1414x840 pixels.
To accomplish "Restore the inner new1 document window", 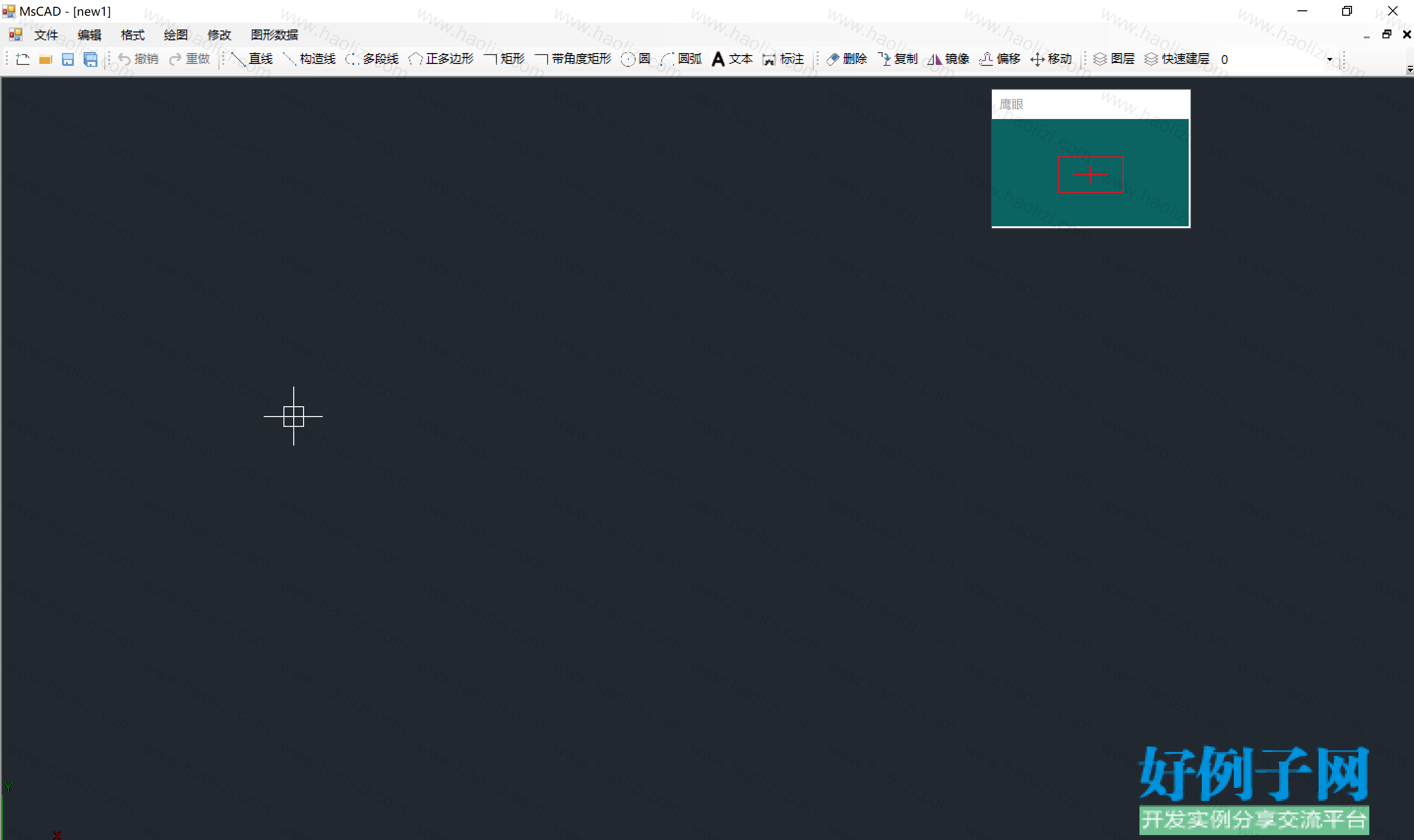I will click(x=1387, y=34).
